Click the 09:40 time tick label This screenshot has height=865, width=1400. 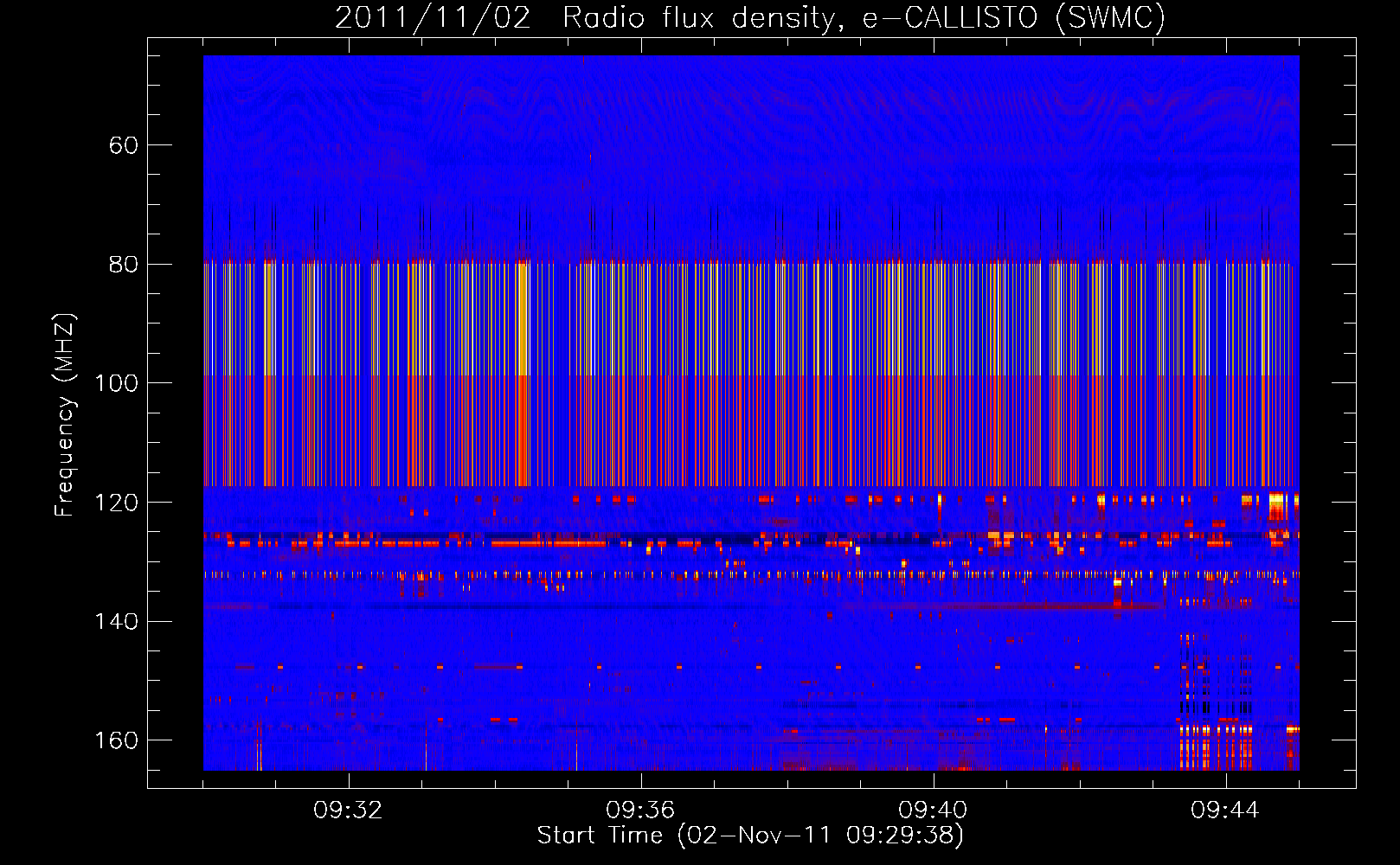(933, 810)
